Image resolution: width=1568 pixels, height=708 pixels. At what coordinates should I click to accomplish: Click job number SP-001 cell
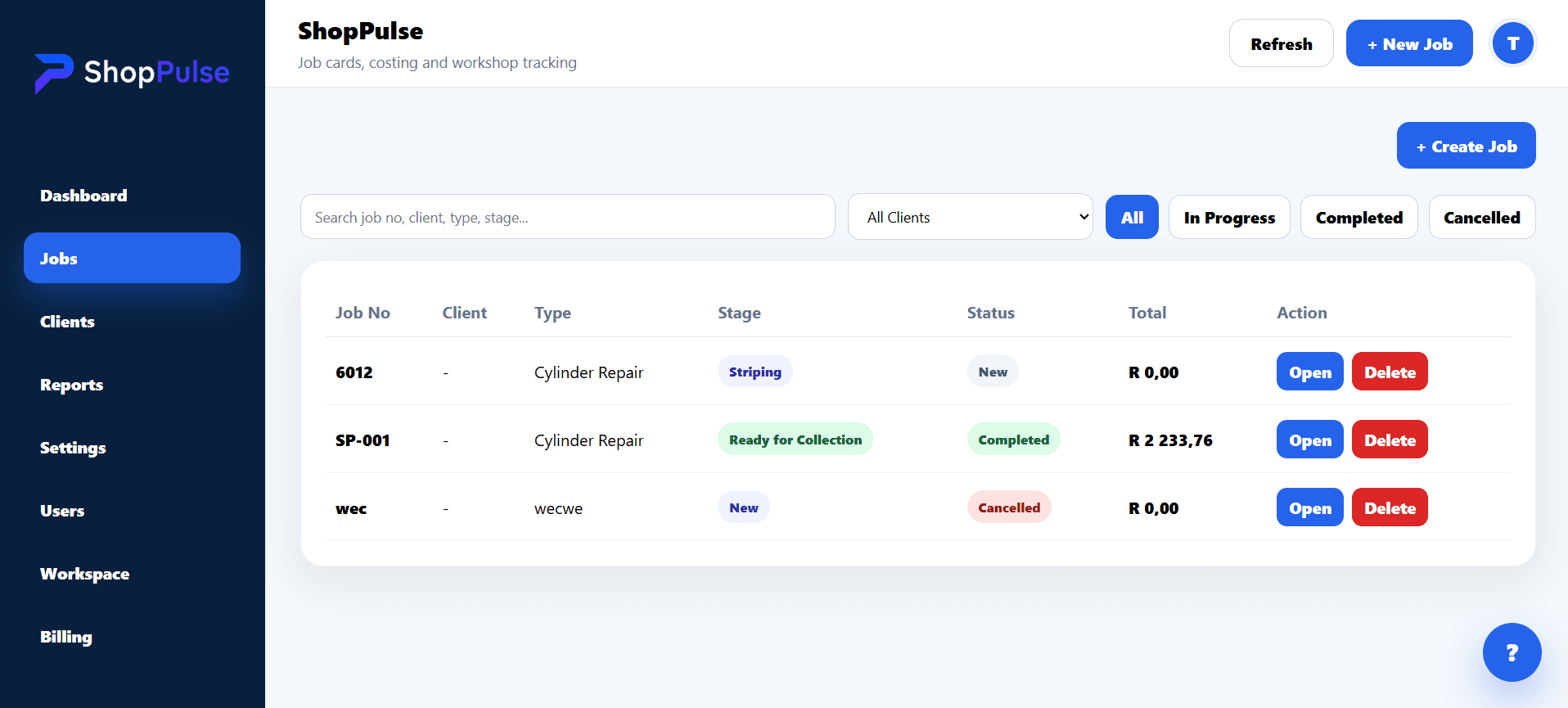point(363,440)
